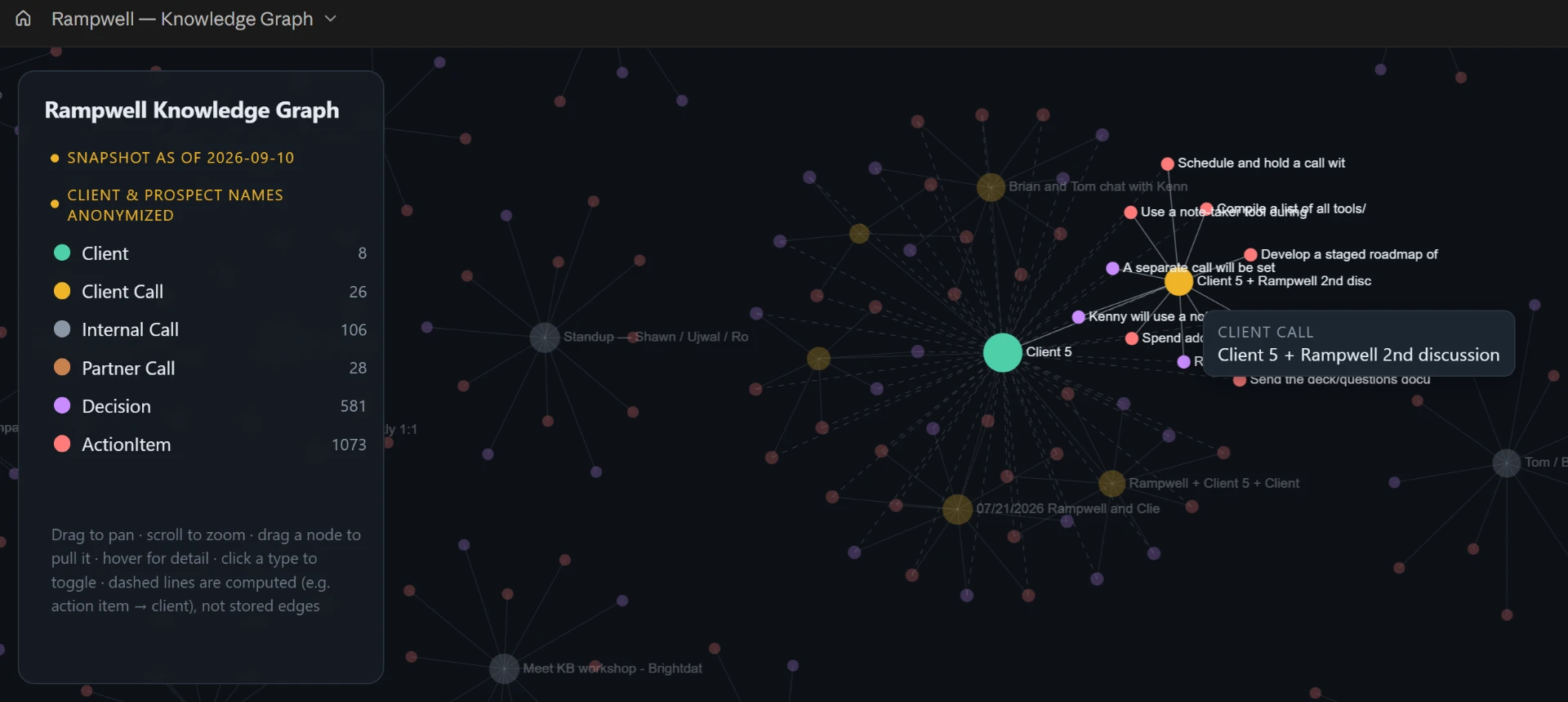The width and height of the screenshot is (1568, 702).
Task: Select the yellow Client 5 + Rampwell 2nd disc node
Action: (x=1178, y=282)
